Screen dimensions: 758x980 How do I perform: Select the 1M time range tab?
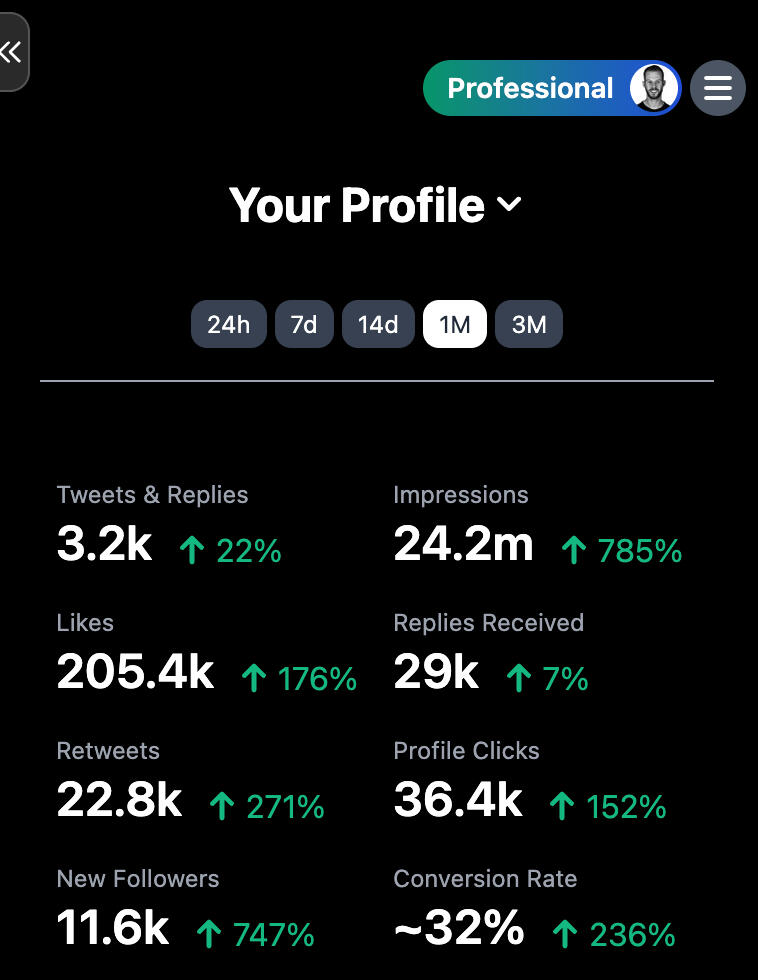[455, 325]
